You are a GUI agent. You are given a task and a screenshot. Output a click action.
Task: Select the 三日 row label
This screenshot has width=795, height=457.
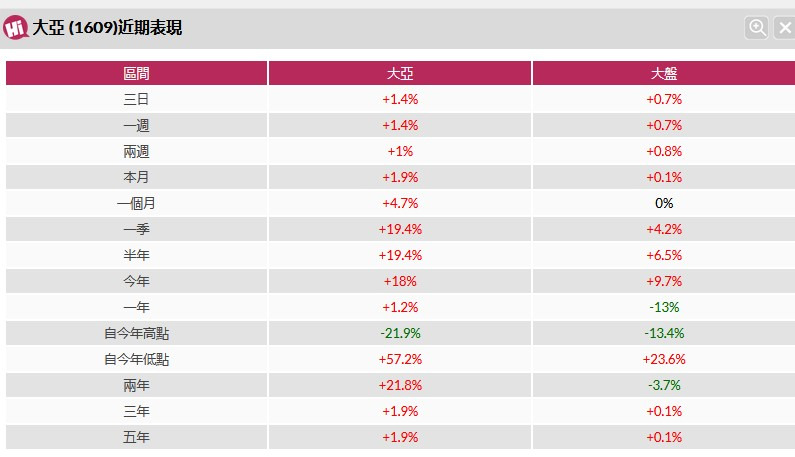[x=137, y=99]
